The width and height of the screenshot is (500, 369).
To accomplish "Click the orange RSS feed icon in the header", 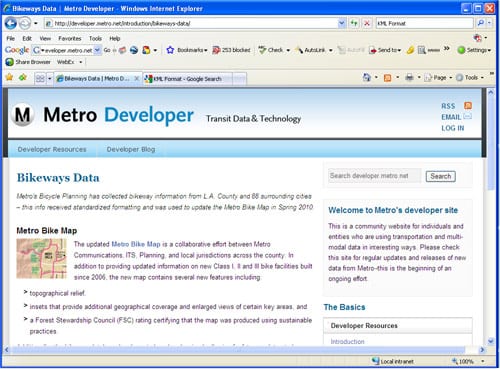I will pyautogui.click(x=468, y=106).
